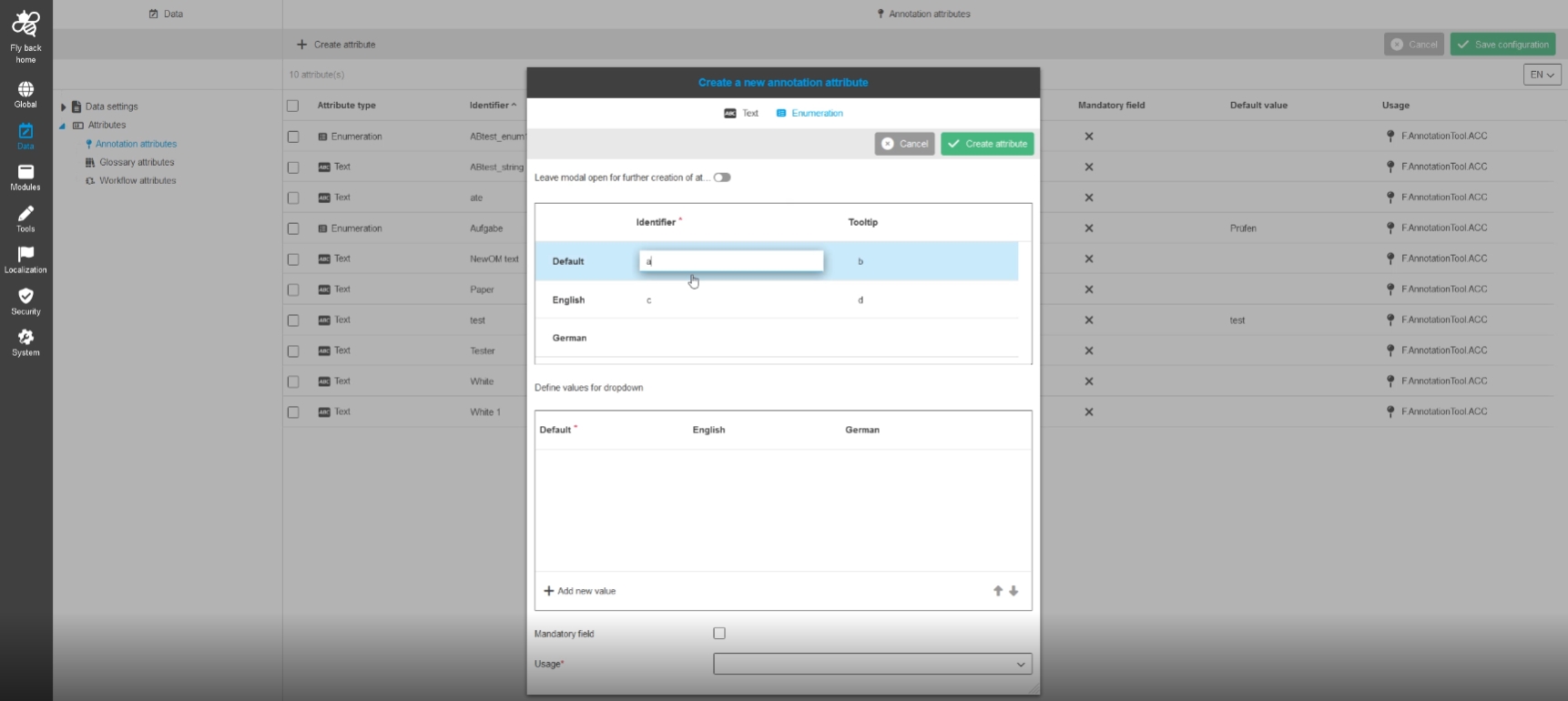Open Annotation attributes in the tree
Image resolution: width=1568 pixels, height=701 pixels.
pos(137,144)
